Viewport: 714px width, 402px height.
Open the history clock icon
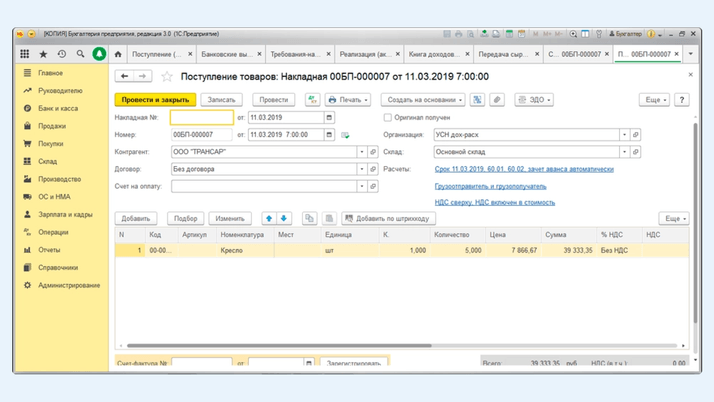62,54
